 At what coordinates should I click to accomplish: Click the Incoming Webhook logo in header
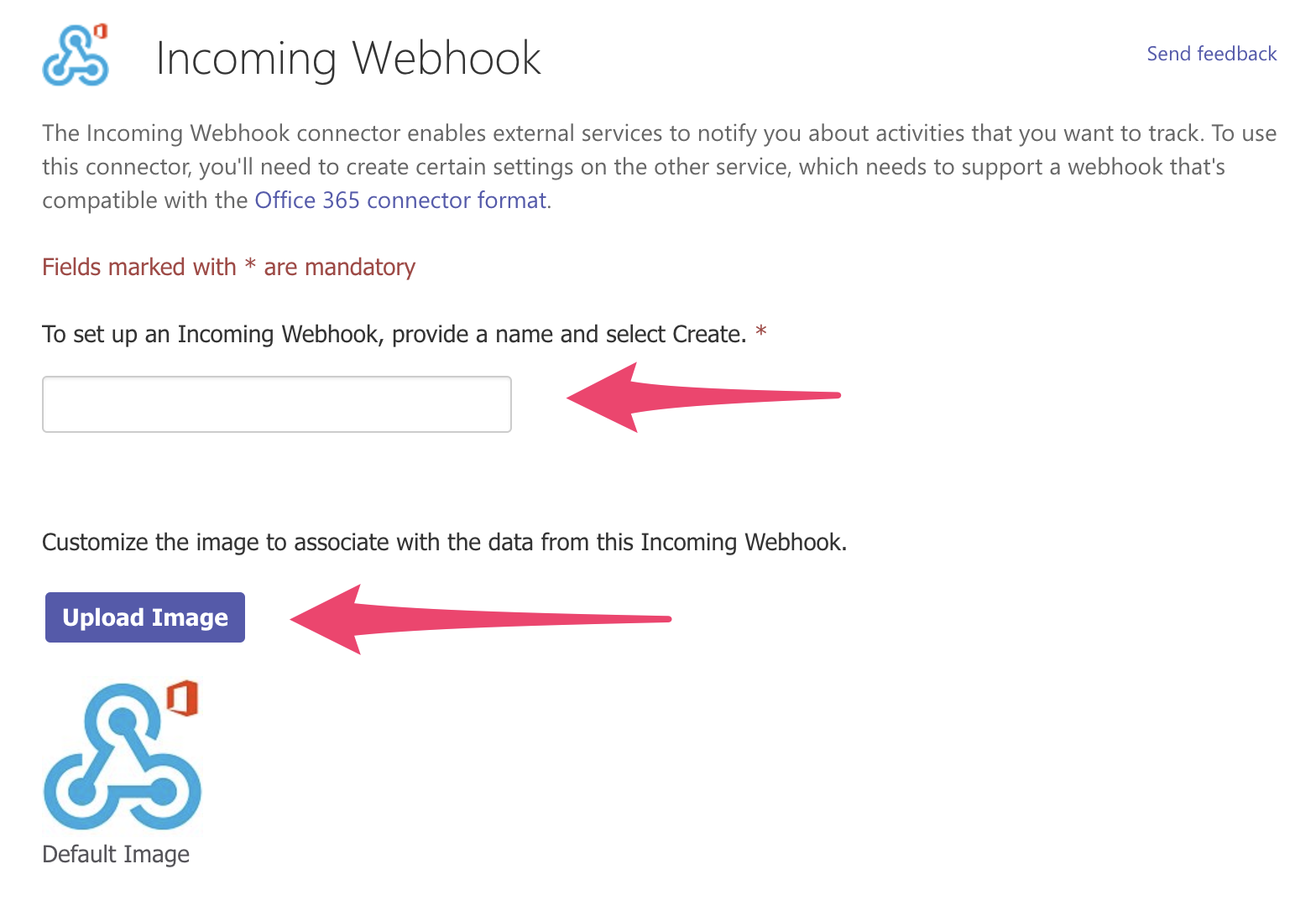pyautogui.click(x=75, y=57)
